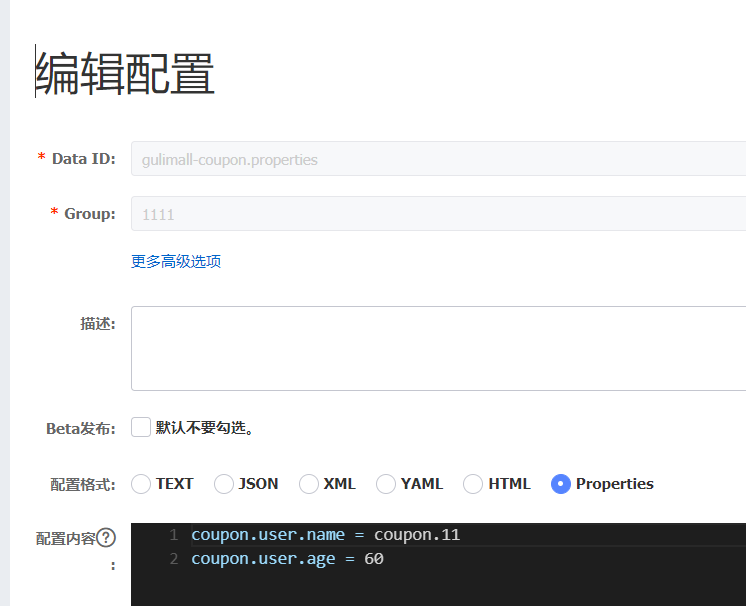
Task: Select the TEXT format radio button
Action: click(141, 484)
